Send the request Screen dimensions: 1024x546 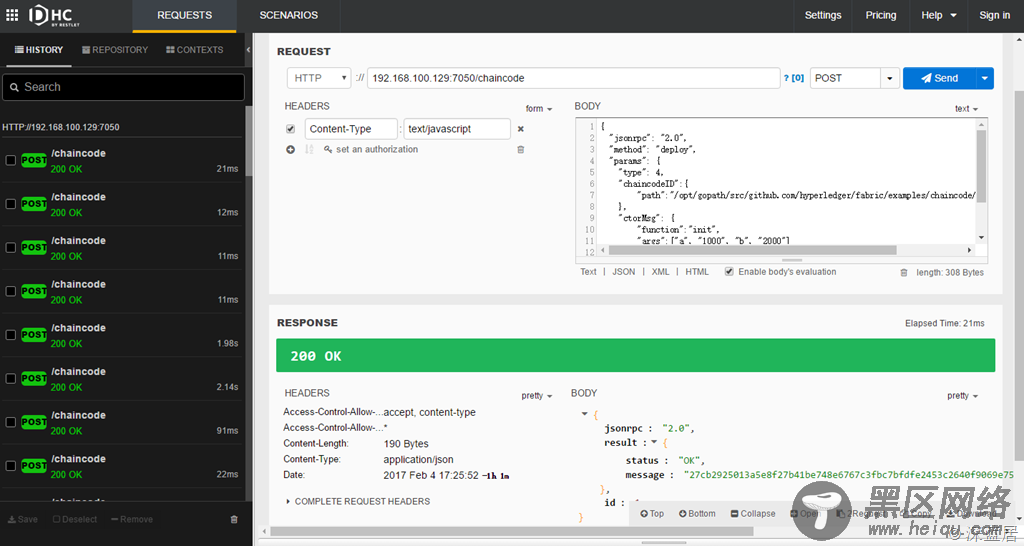click(x=940, y=78)
